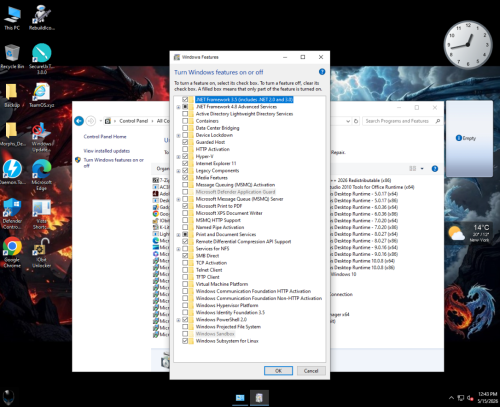Open the Windows Update blocker shortcut
500x407 pixels.
coord(41,137)
